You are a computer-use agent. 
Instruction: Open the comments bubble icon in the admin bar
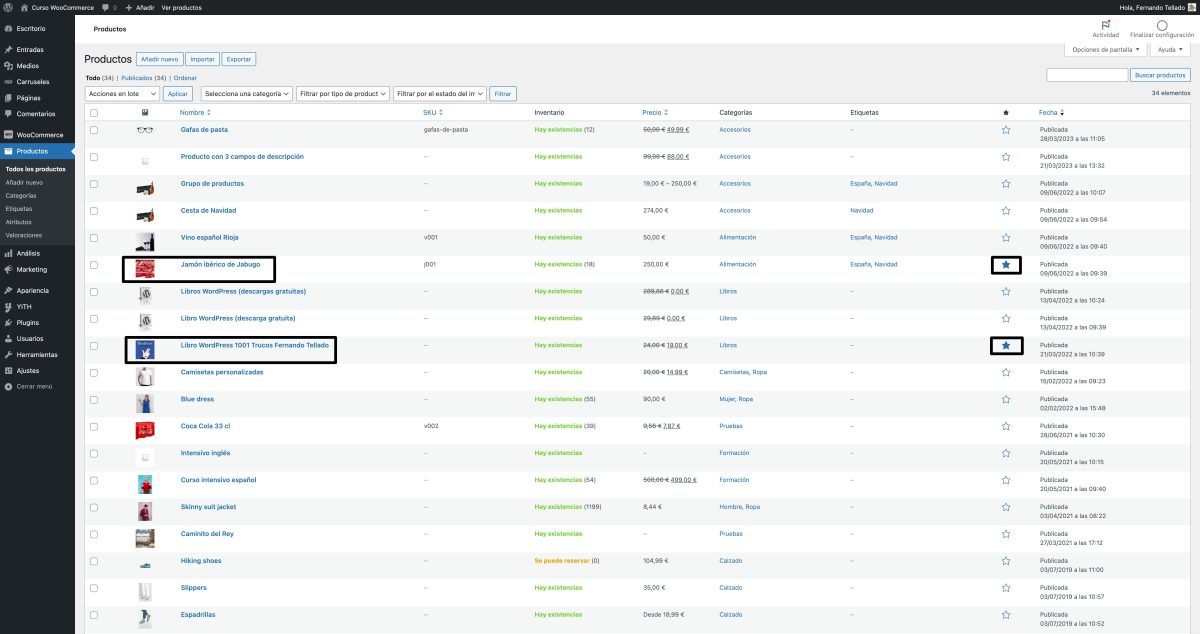[x=104, y=6]
